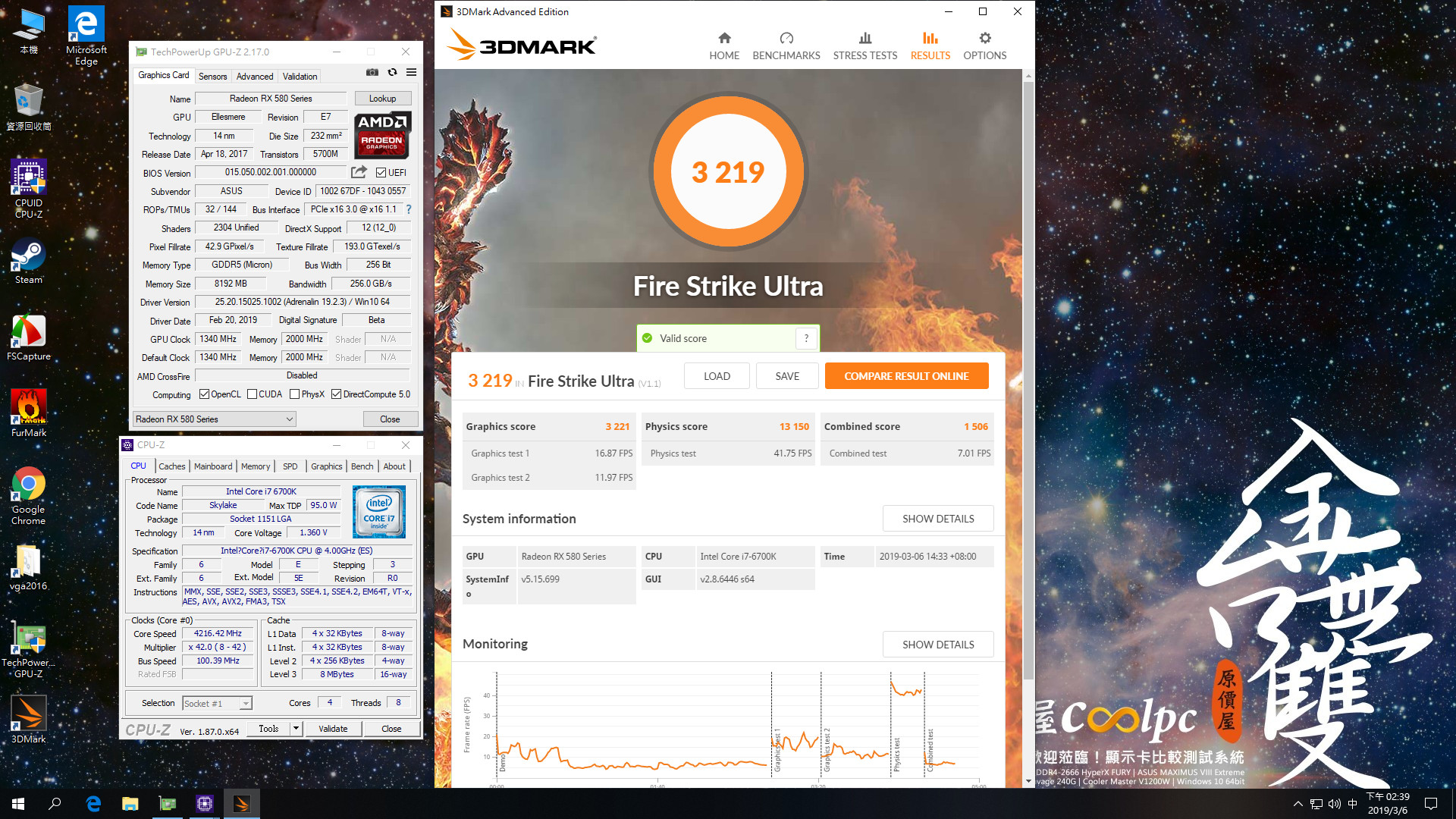Viewport: 1456px width, 819px height.
Task: Expand the Socket #1 selection dropdown in CPU-Z
Action: point(217,704)
